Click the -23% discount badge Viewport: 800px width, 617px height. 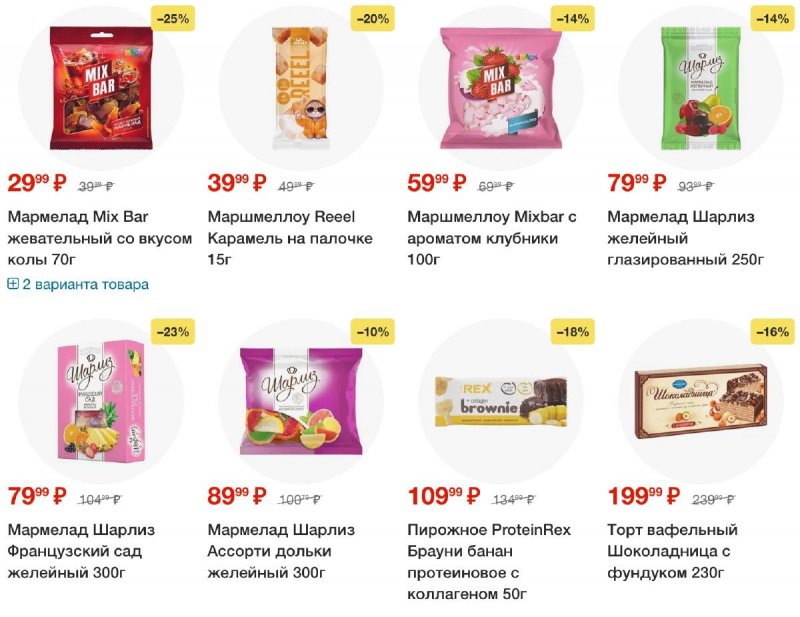[173, 332]
